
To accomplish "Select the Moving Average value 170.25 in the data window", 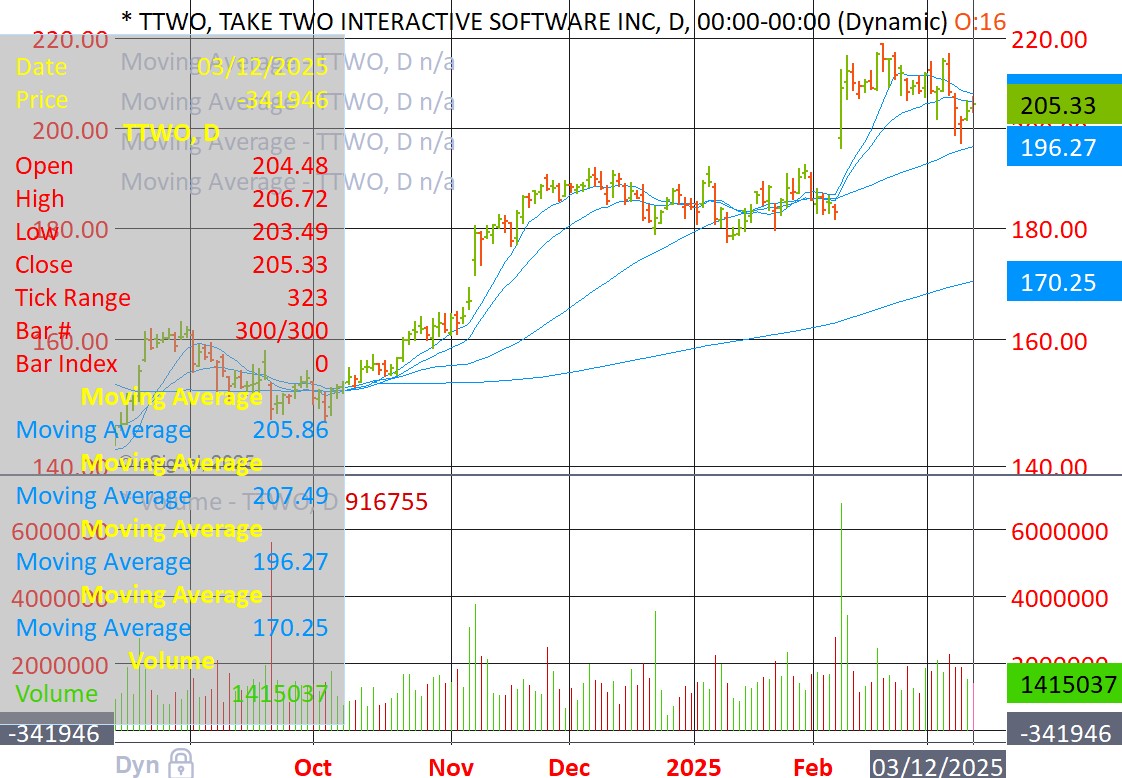I will coord(290,628).
